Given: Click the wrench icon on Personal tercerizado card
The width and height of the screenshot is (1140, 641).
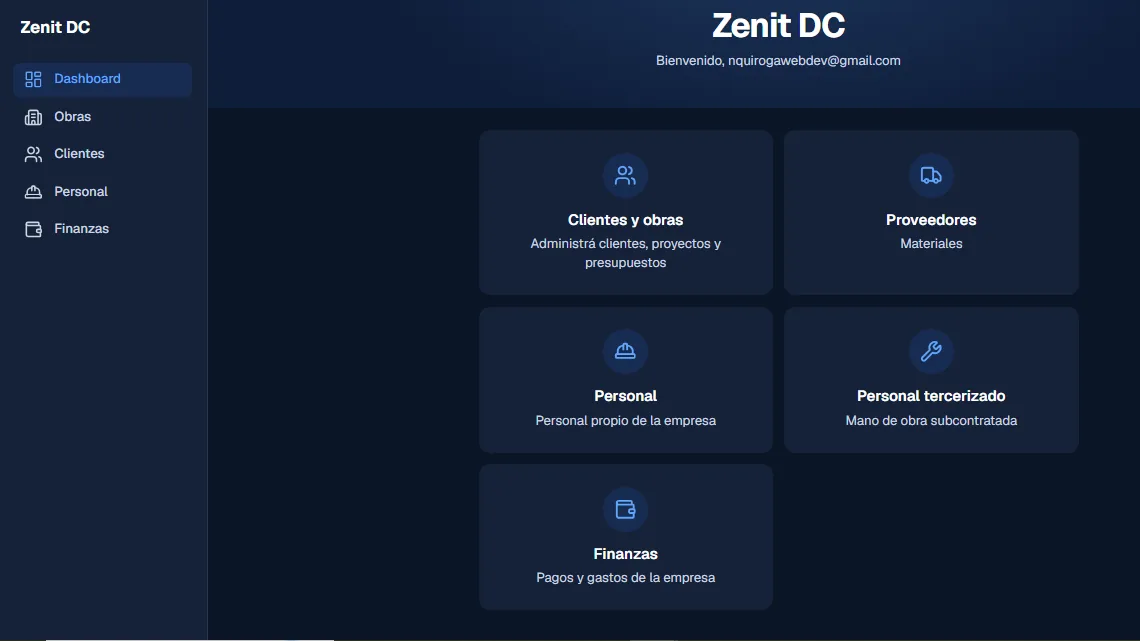Looking at the screenshot, I should tap(931, 351).
